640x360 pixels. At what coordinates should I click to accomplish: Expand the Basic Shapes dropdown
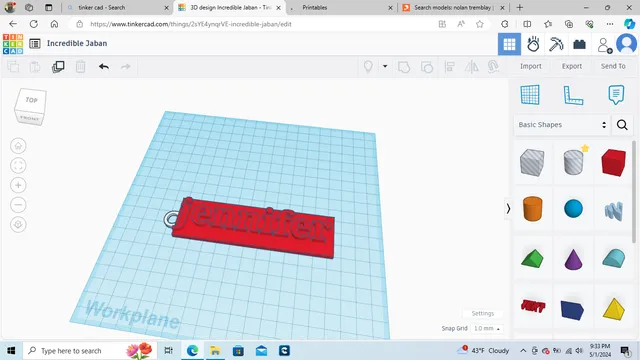(x=562, y=124)
